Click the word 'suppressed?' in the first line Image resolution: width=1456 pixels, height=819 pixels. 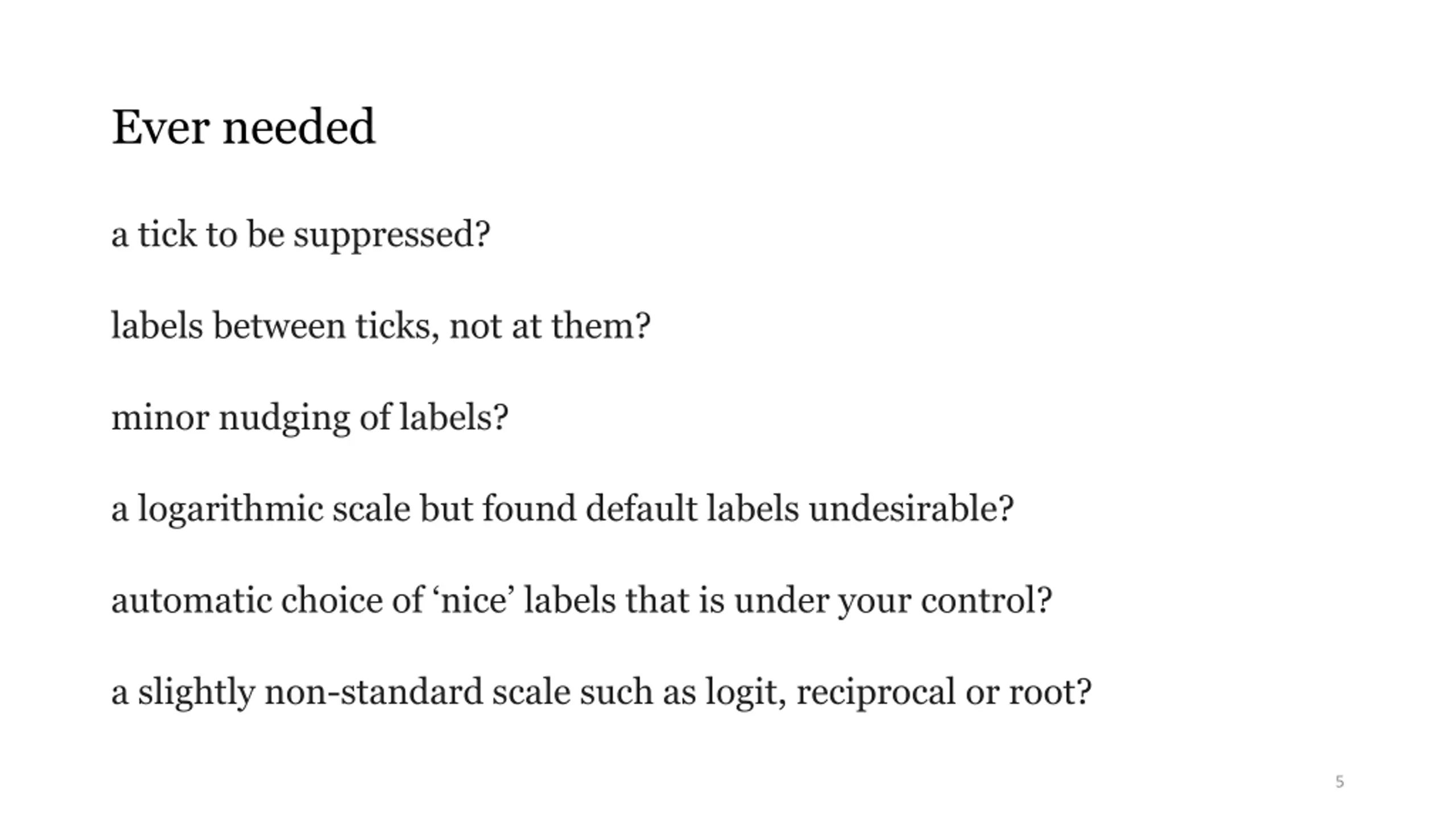pyautogui.click(x=391, y=235)
